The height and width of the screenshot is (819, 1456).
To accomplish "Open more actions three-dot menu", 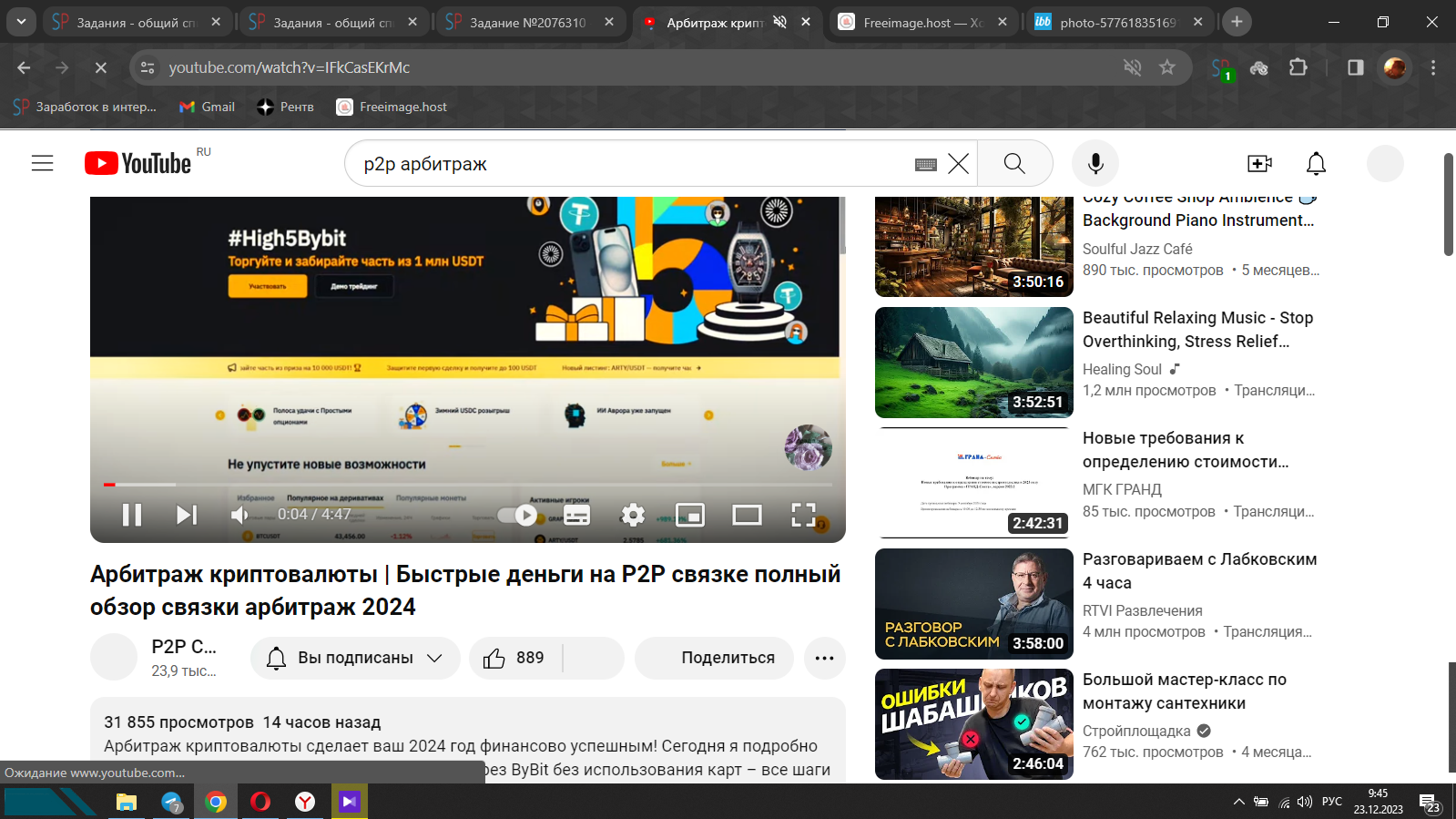I will coord(825,658).
